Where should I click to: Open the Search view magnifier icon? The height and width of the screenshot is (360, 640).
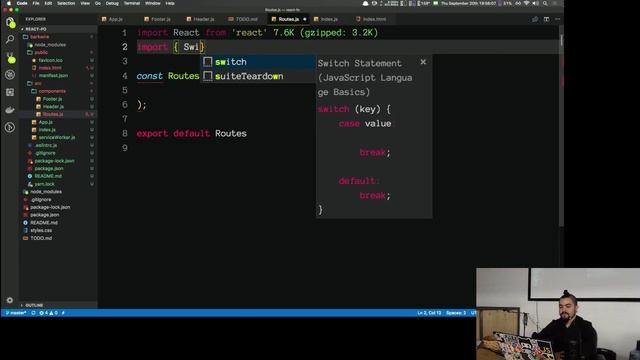(10, 39)
